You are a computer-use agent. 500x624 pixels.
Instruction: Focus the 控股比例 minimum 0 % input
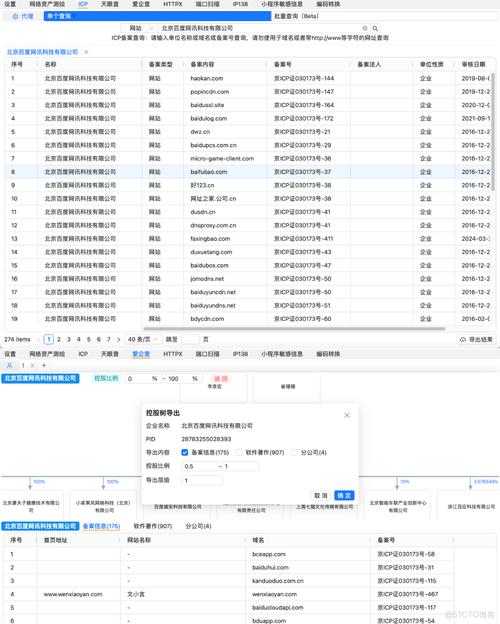pyautogui.click(x=142, y=378)
